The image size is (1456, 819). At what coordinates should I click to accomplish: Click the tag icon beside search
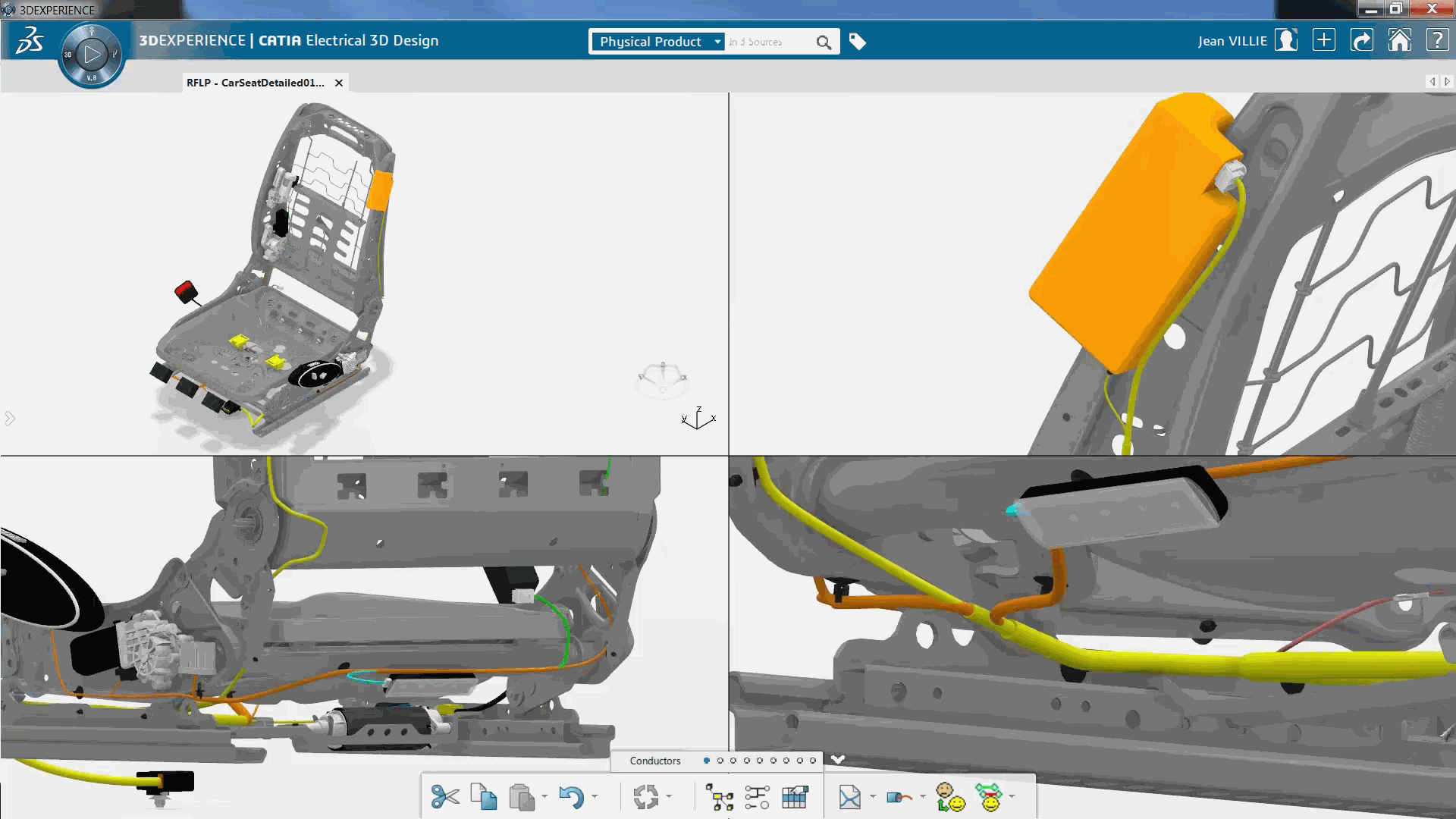click(x=857, y=42)
